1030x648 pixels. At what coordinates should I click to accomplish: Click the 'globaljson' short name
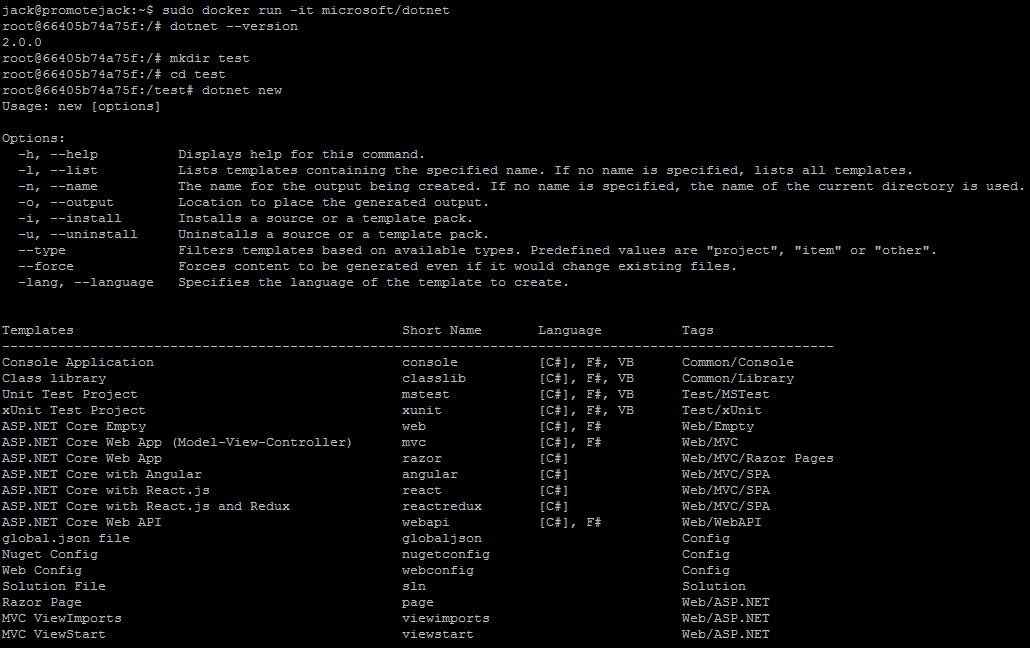[442, 538]
